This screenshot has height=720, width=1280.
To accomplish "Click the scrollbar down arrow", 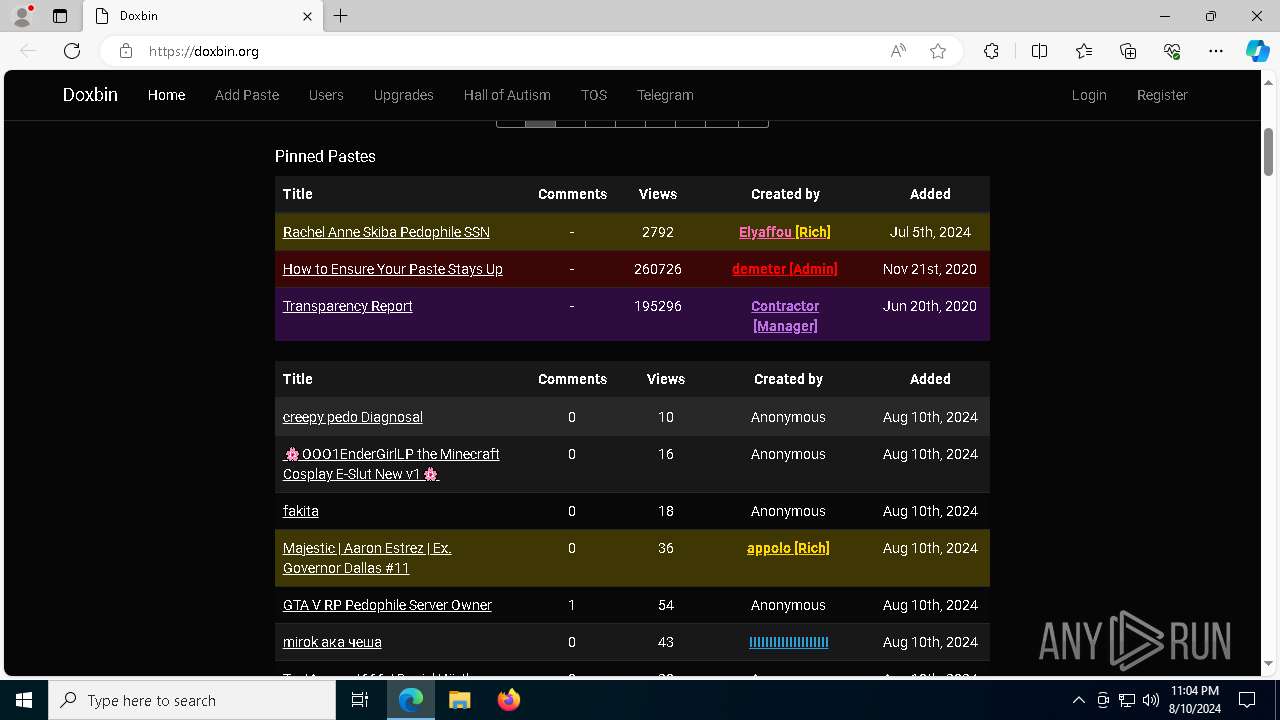I will 1268,663.
